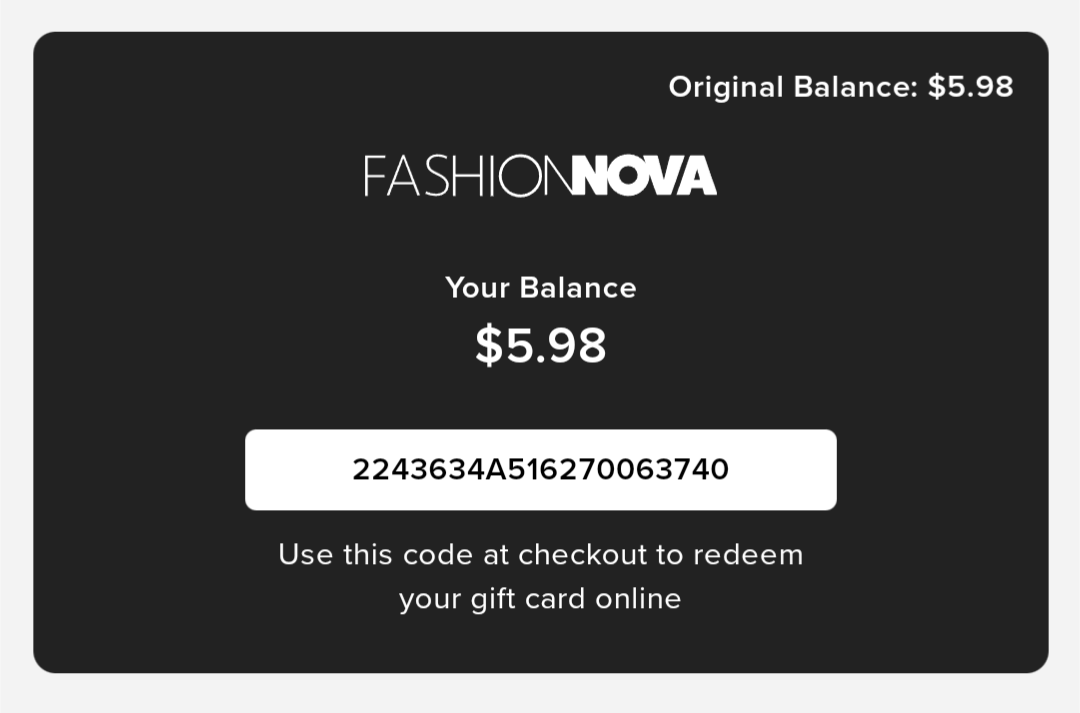Click code 2243634A516270063740 text
Image resolution: width=1080 pixels, height=713 pixels.
541,470
